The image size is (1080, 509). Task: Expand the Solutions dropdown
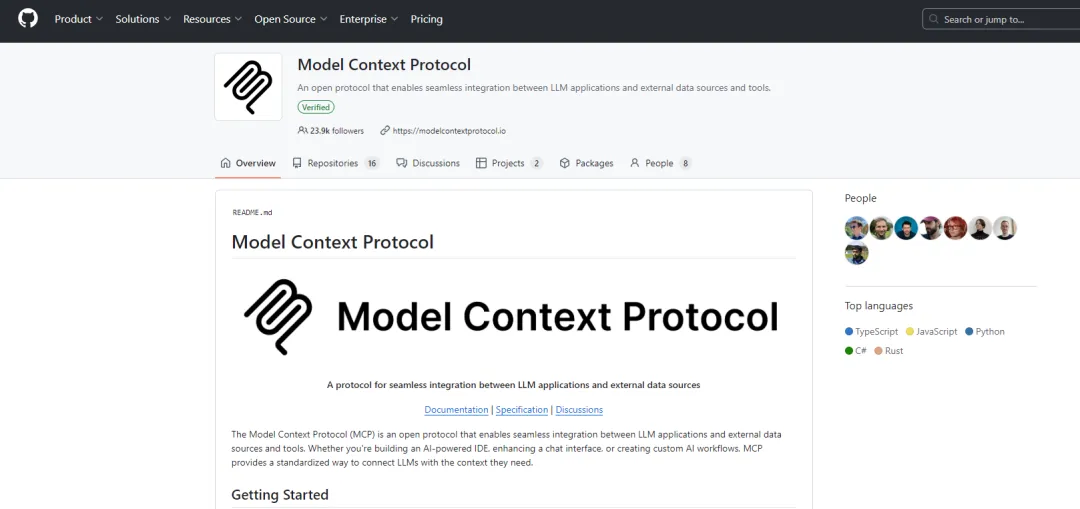click(143, 19)
